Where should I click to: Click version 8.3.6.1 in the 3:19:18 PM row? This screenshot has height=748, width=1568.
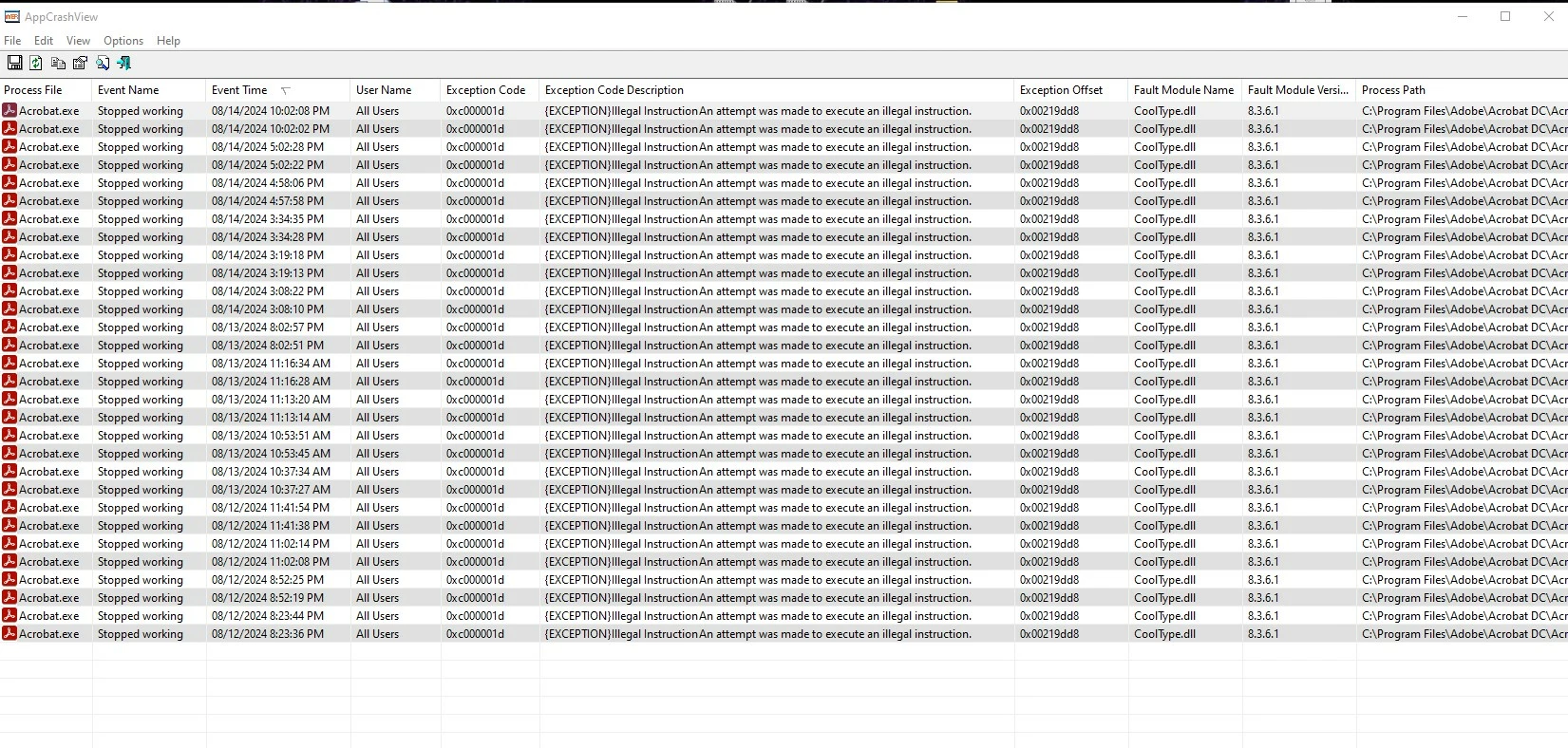(x=1263, y=255)
